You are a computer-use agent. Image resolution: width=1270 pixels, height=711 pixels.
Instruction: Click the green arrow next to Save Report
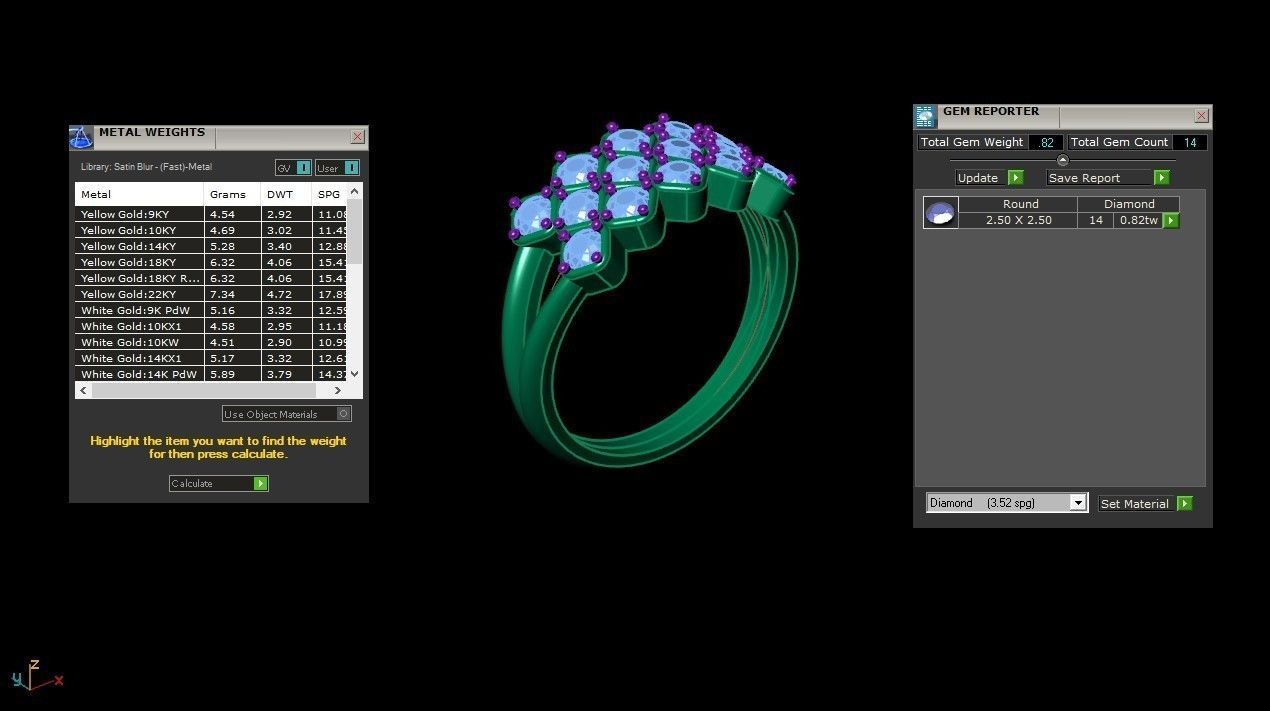1161,178
